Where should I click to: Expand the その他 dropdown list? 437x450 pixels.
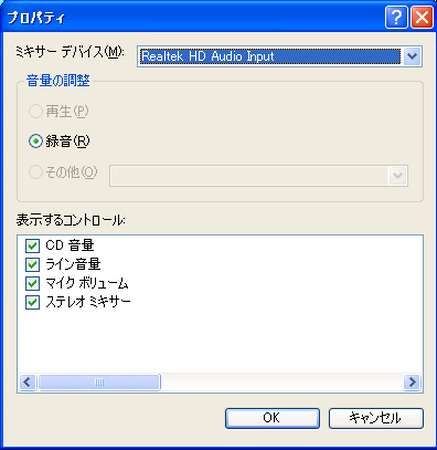pyautogui.click(x=398, y=176)
